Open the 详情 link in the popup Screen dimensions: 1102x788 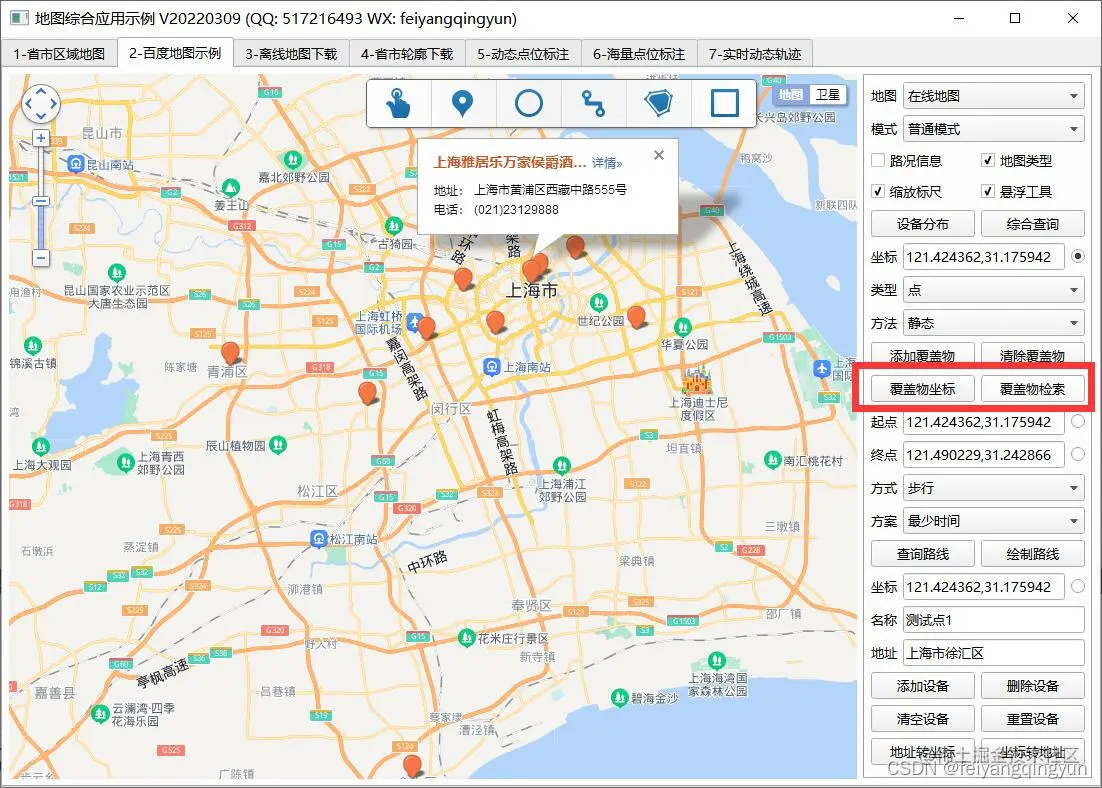tap(607, 163)
